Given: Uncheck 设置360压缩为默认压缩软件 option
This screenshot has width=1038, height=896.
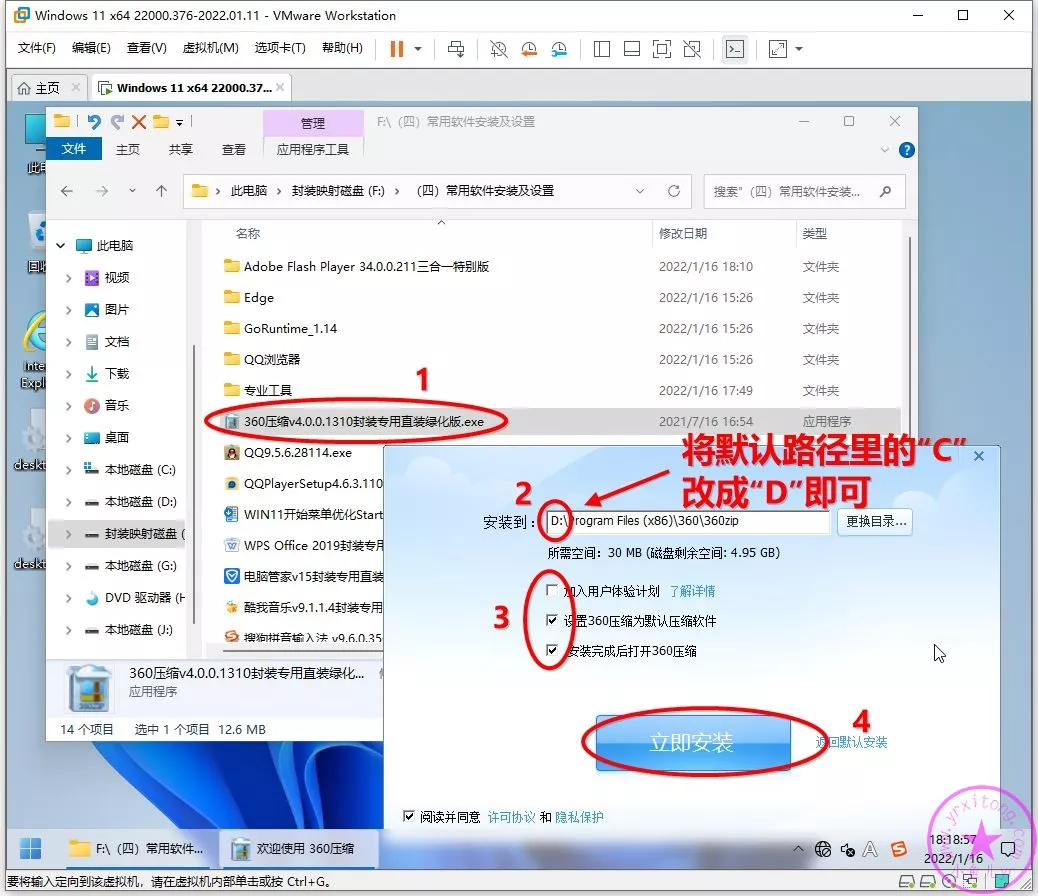Looking at the screenshot, I should click(x=553, y=621).
